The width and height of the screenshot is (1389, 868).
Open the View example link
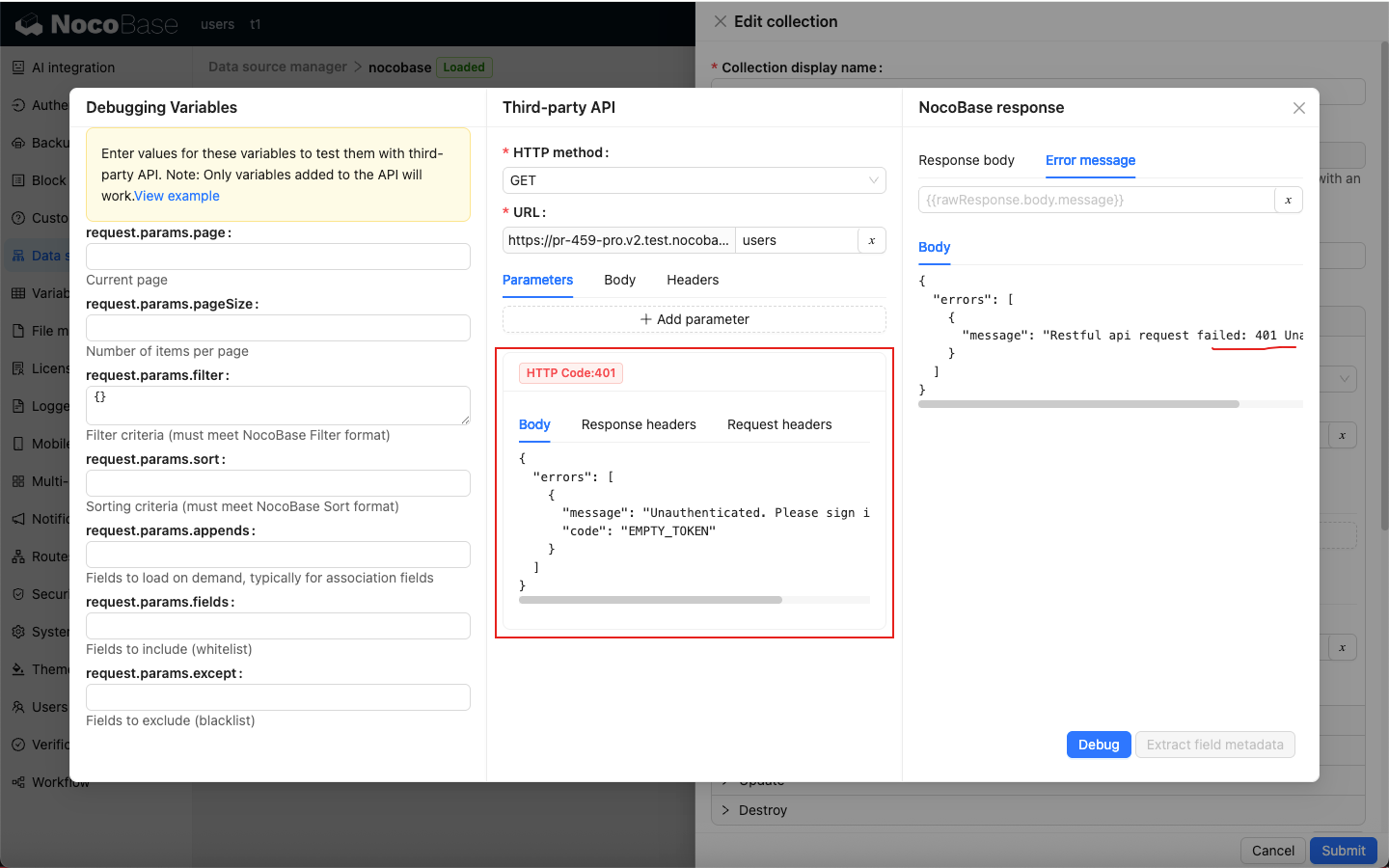[177, 196]
